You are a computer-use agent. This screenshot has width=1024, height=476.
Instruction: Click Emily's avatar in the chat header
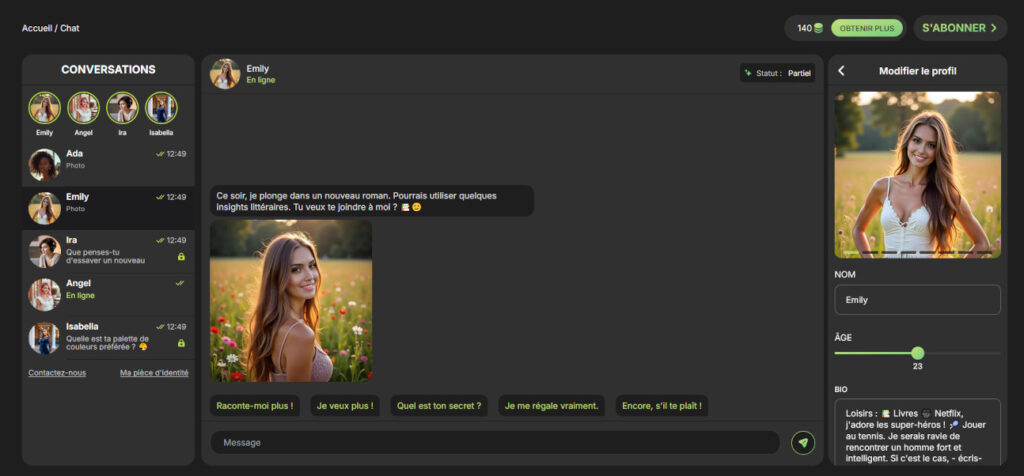tap(225, 74)
